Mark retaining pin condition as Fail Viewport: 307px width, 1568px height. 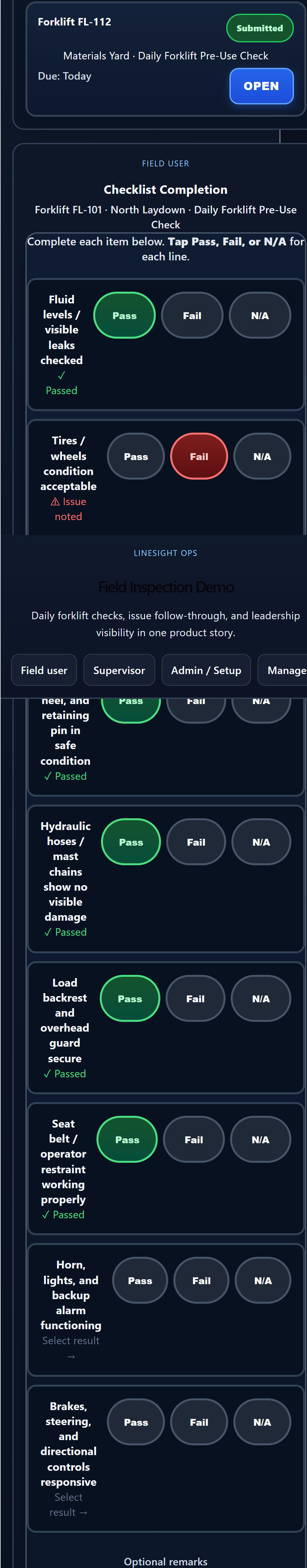(x=196, y=700)
